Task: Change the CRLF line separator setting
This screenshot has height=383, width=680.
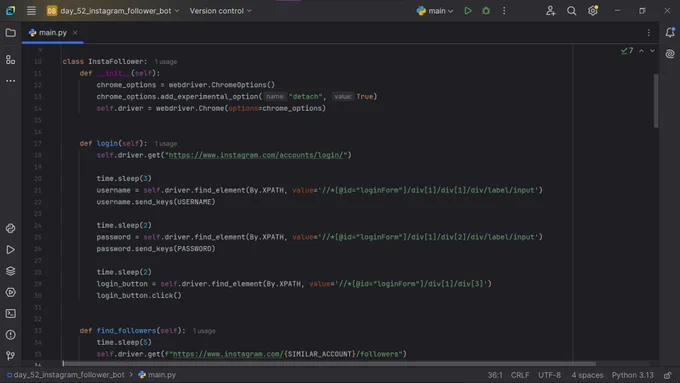Action: [520, 375]
